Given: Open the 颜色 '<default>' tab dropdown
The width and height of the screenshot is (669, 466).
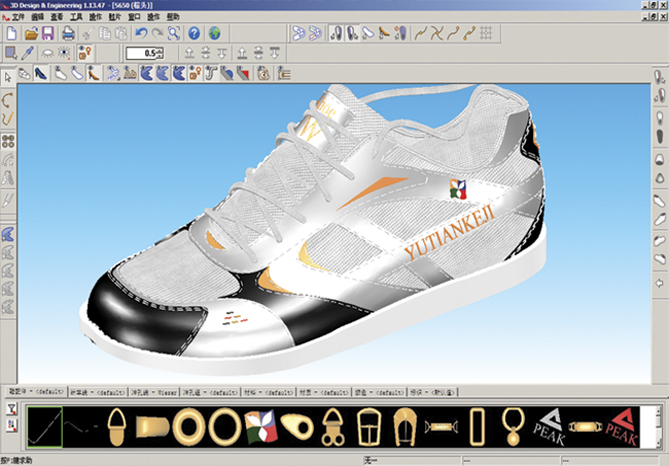Looking at the screenshot, I should coord(379,392).
